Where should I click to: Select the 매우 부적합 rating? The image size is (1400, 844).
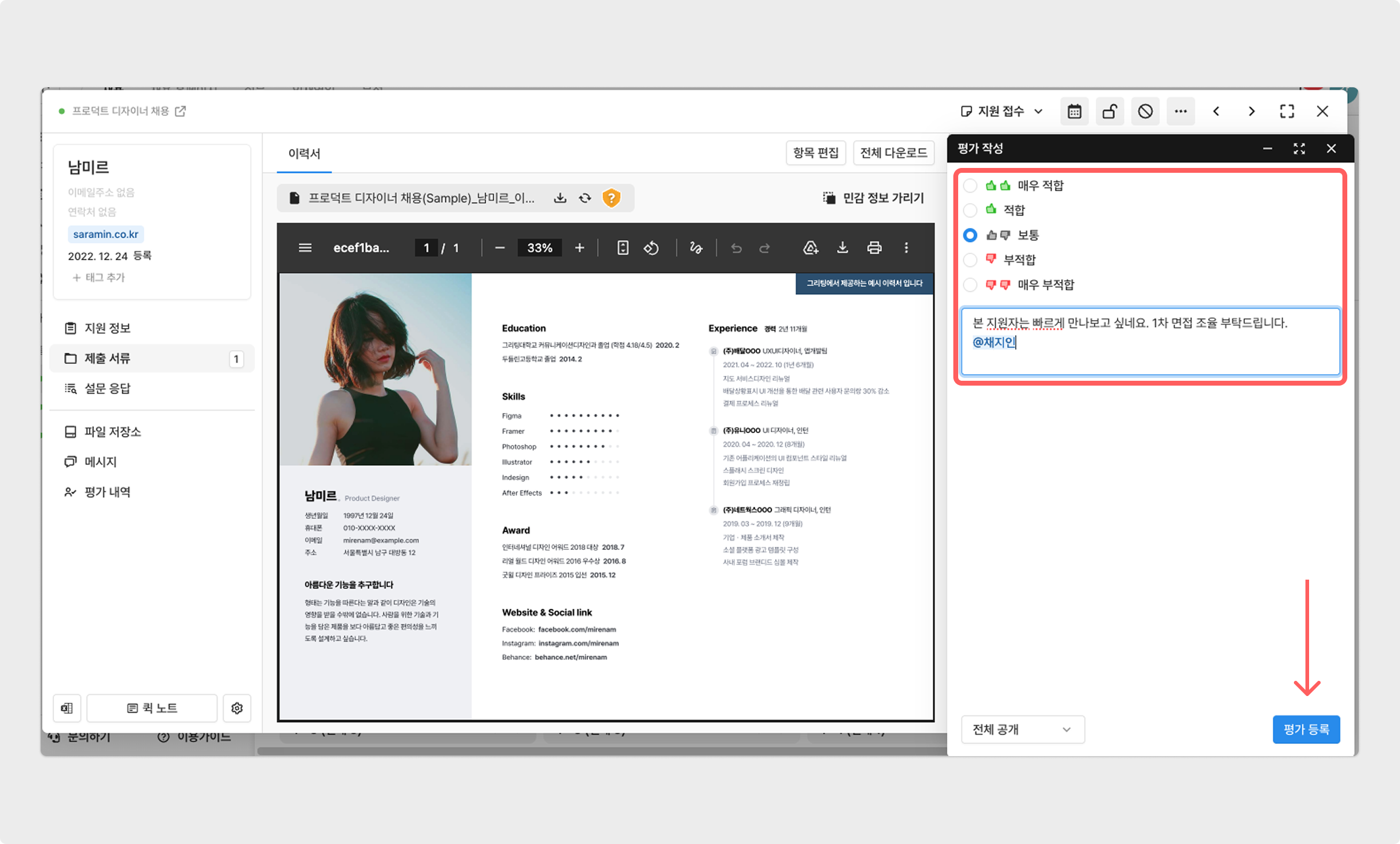[970, 285]
